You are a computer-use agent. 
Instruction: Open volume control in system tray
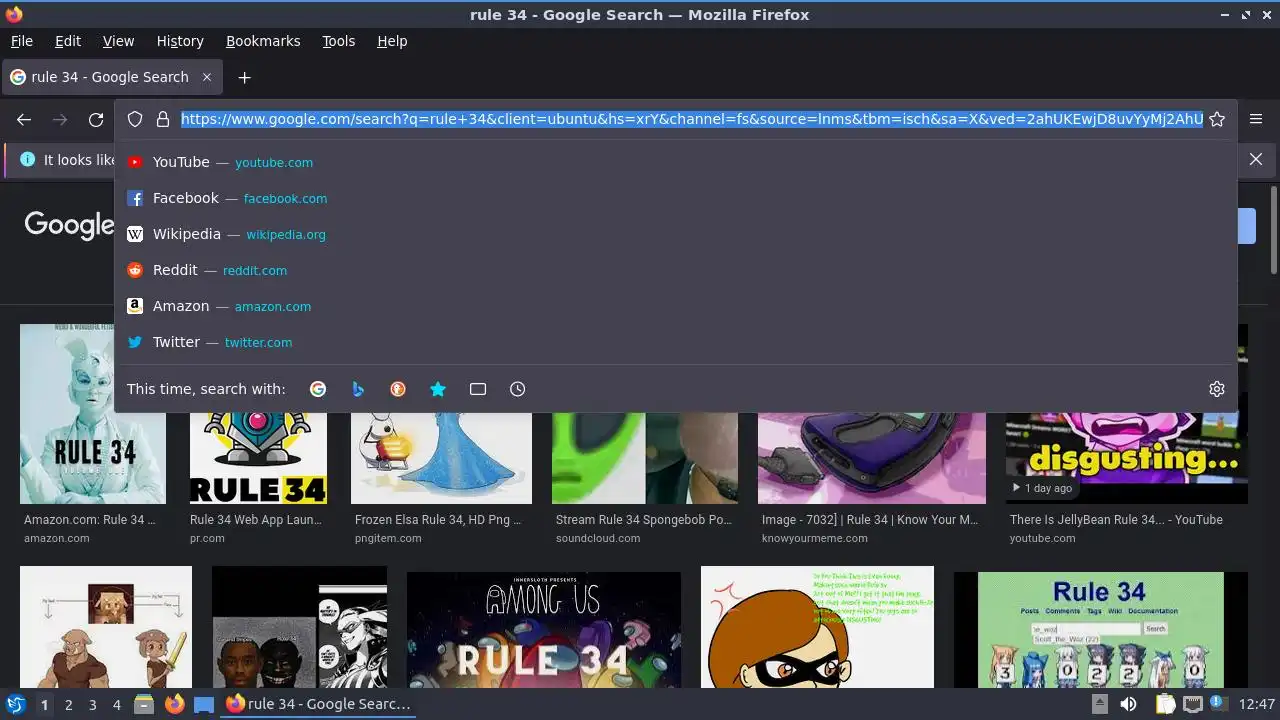[x=1128, y=704]
